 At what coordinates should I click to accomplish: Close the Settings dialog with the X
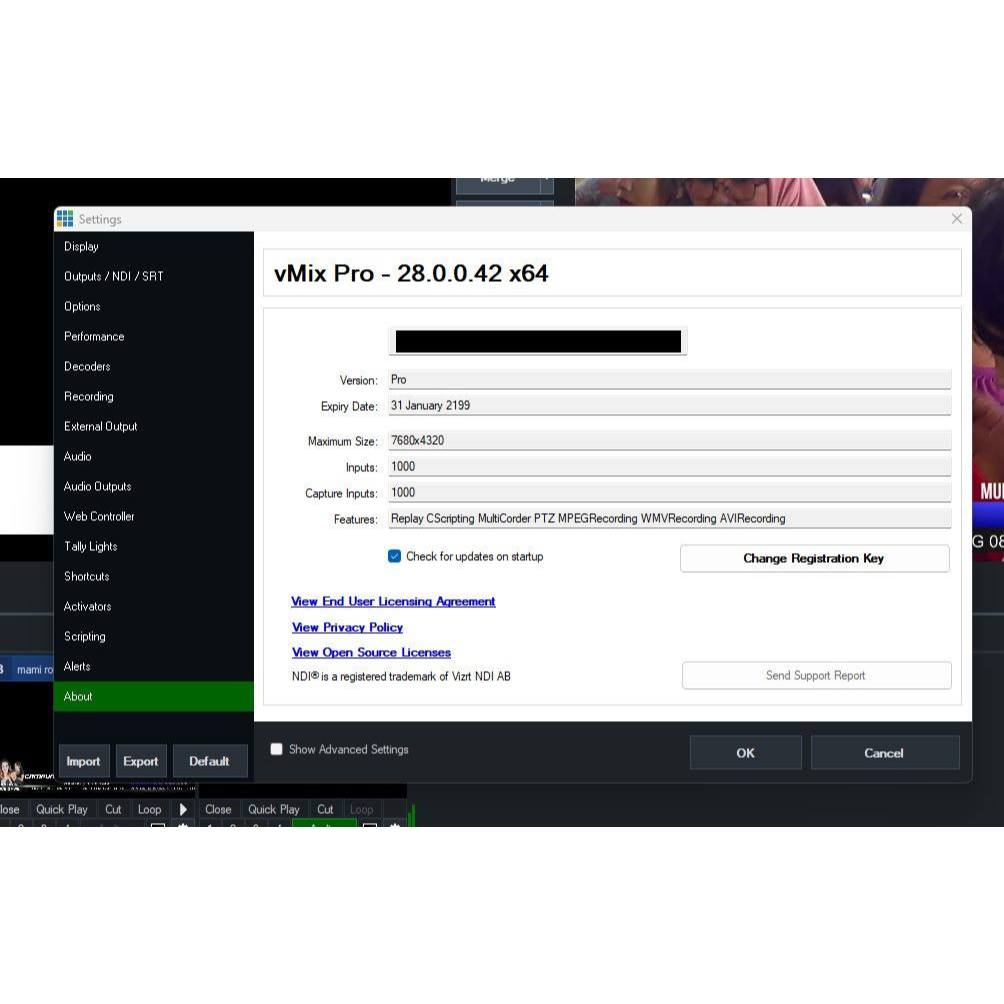click(957, 219)
